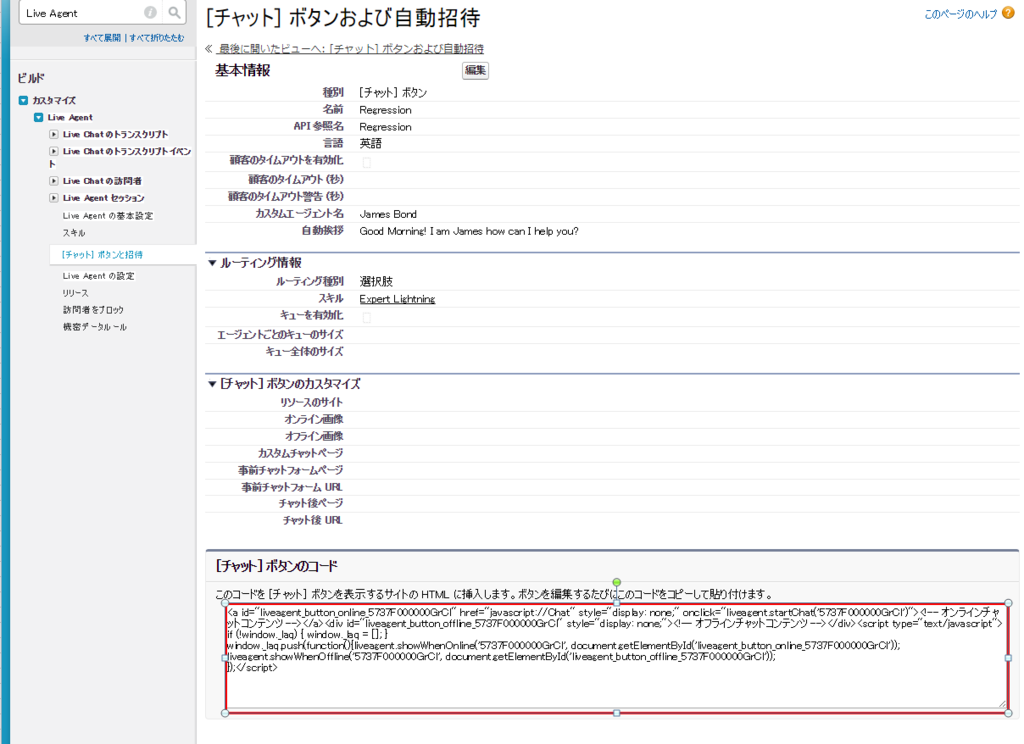
Task: Click the 基本情報 section heading
Action: coord(243,70)
